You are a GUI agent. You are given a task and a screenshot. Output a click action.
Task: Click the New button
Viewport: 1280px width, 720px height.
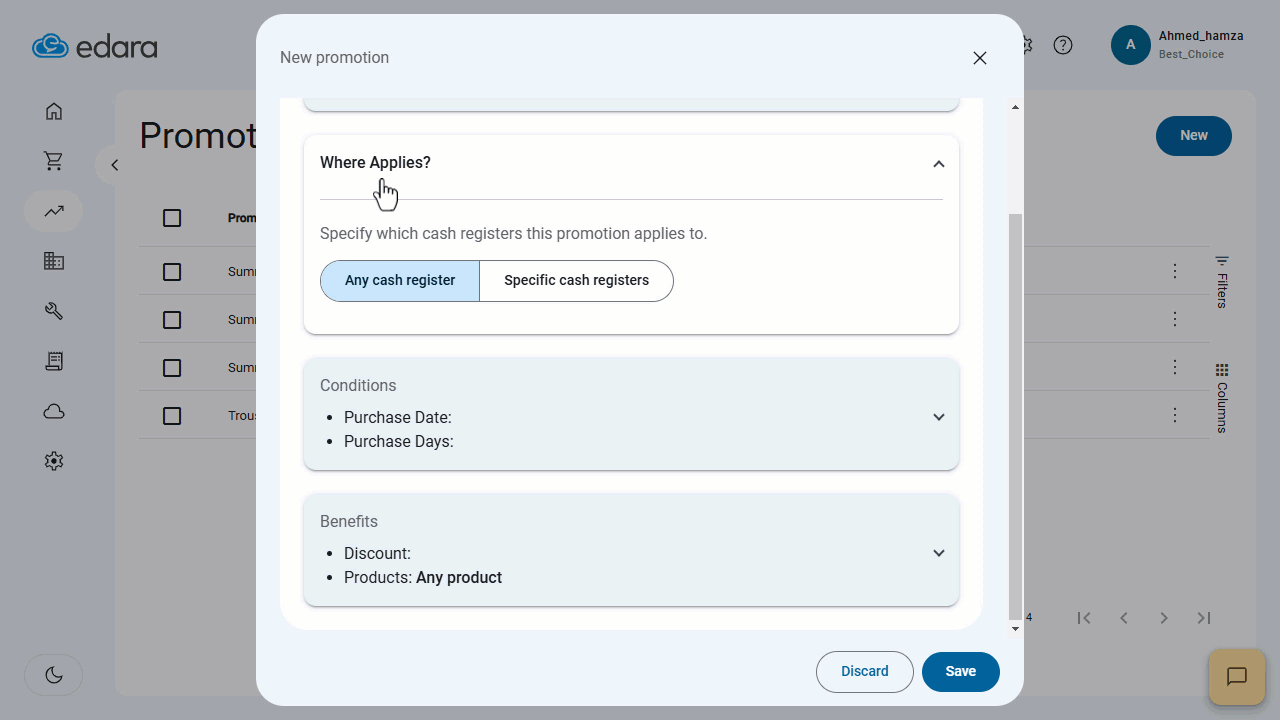pos(1194,136)
